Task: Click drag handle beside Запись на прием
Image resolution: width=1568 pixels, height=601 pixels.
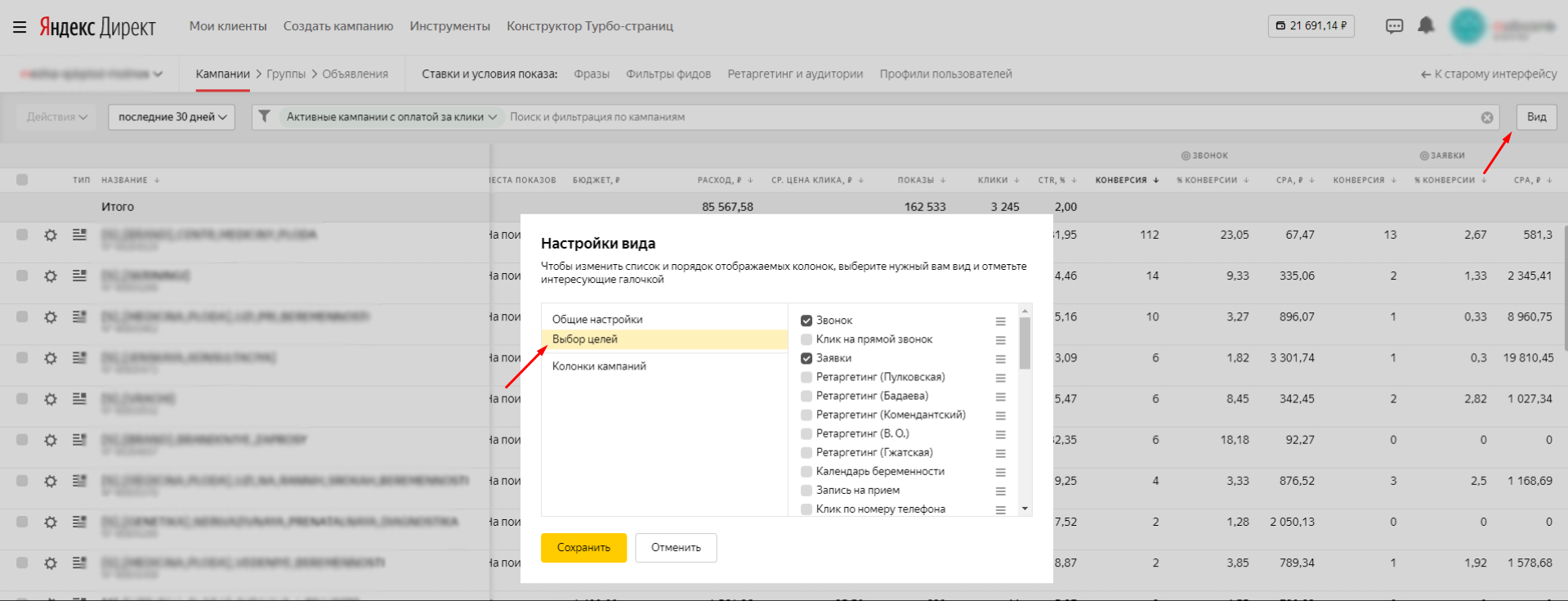Action: [x=1000, y=491]
